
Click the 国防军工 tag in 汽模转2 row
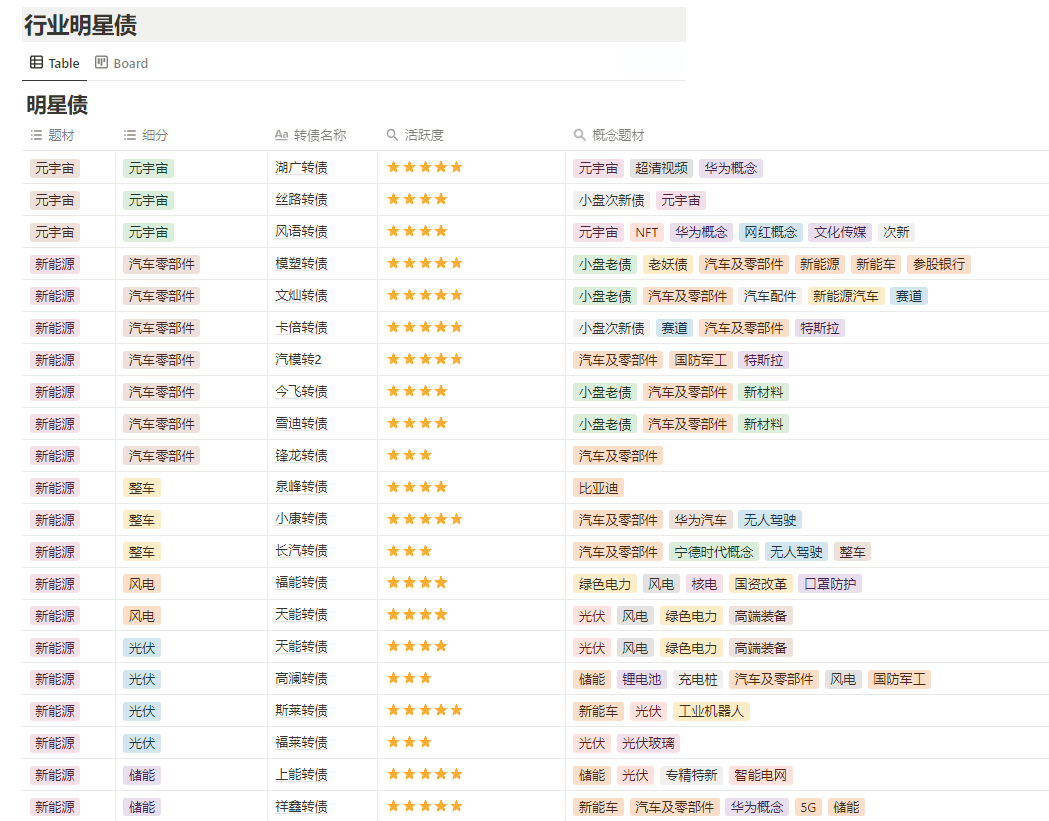(x=700, y=360)
